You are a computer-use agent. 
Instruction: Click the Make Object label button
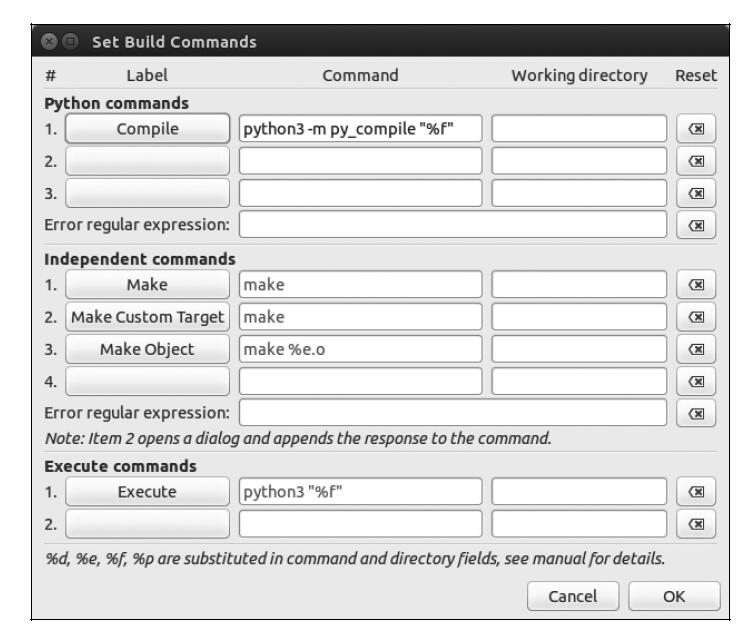click(147, 349)
